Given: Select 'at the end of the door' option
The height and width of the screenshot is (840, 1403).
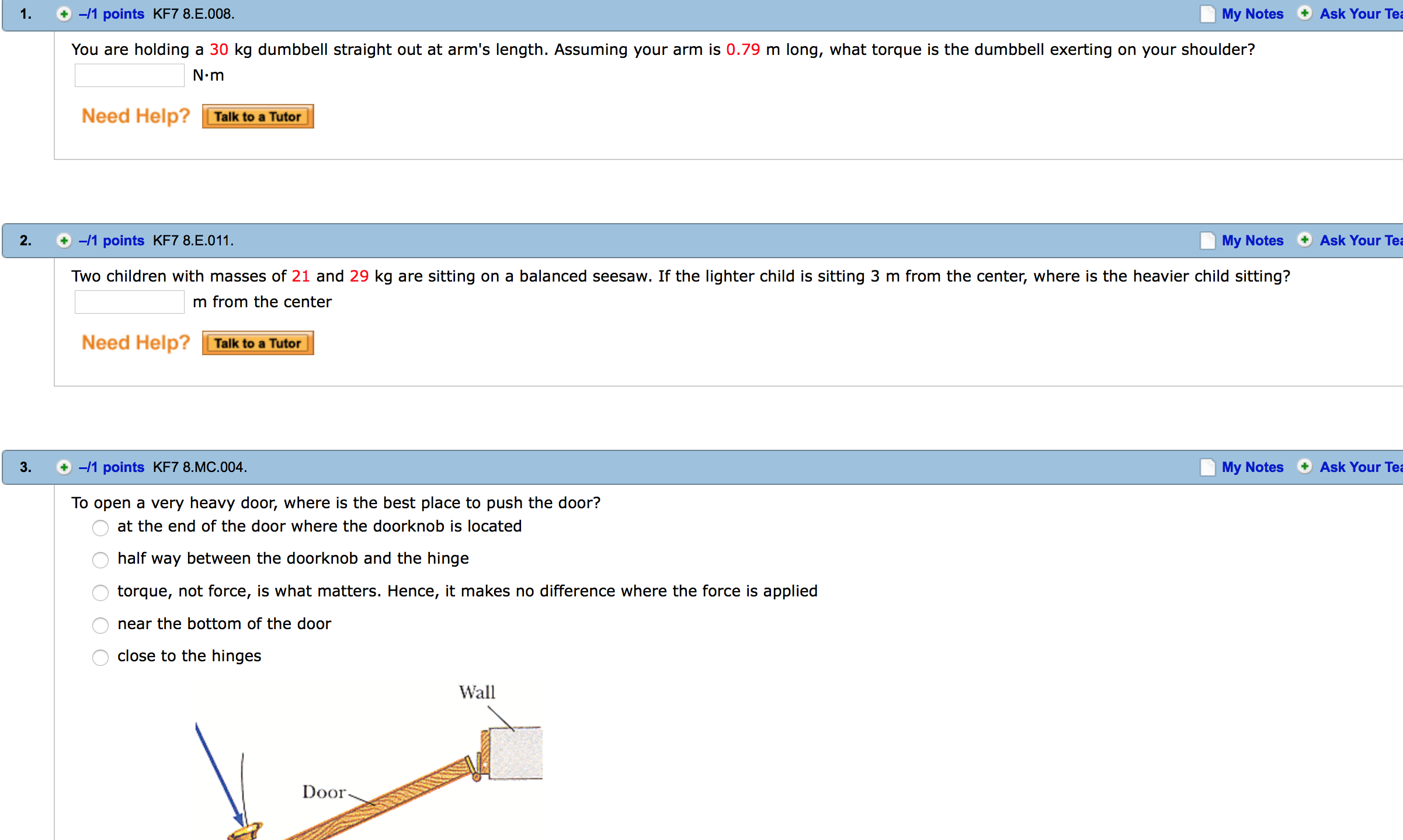Looking at the screenshot, I should pyautogui.click(x=100, y=528).
